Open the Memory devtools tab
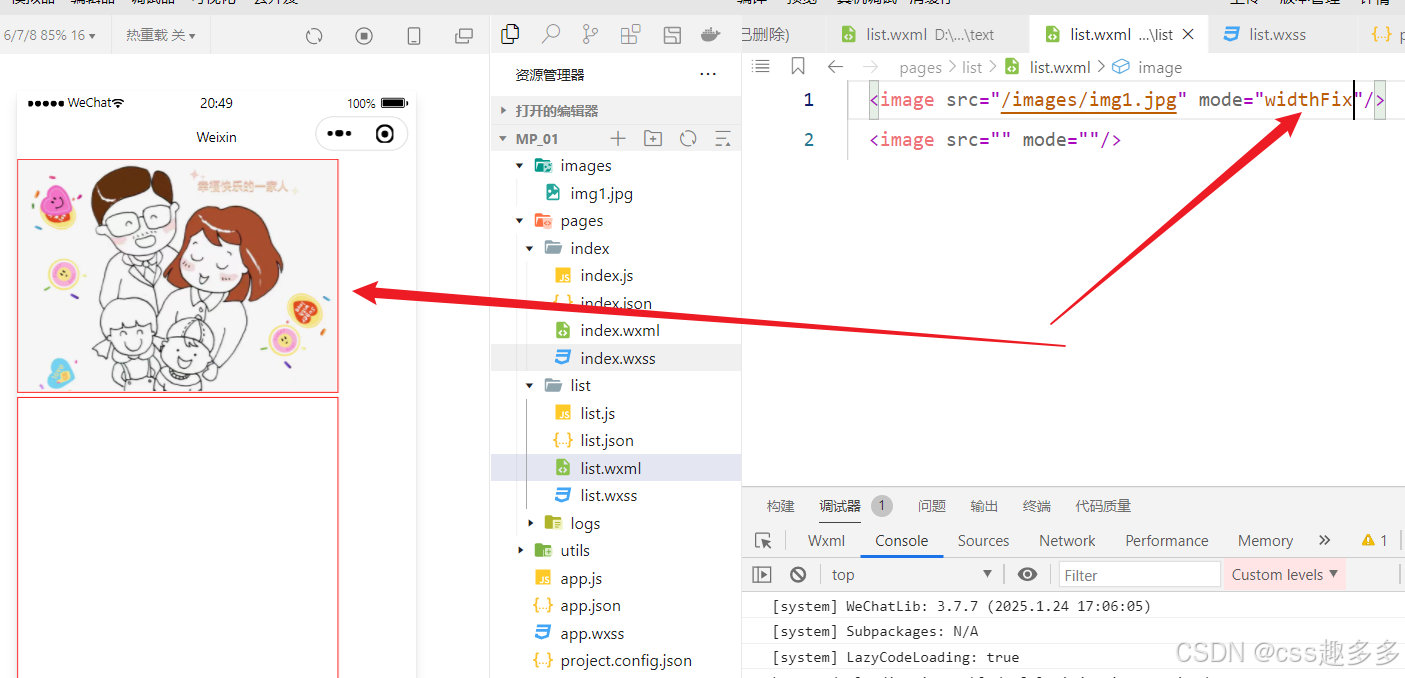Screen dimensions: 1405x678 click(x=1265, y=540)
